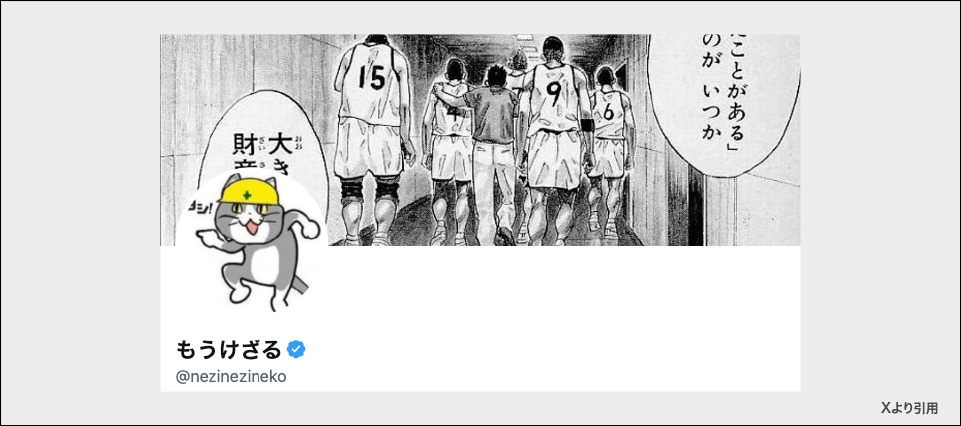Viewport: 961px width, 426px height.
Task: Click the player wearing jersey number 6
Action: tap(609, 153)
